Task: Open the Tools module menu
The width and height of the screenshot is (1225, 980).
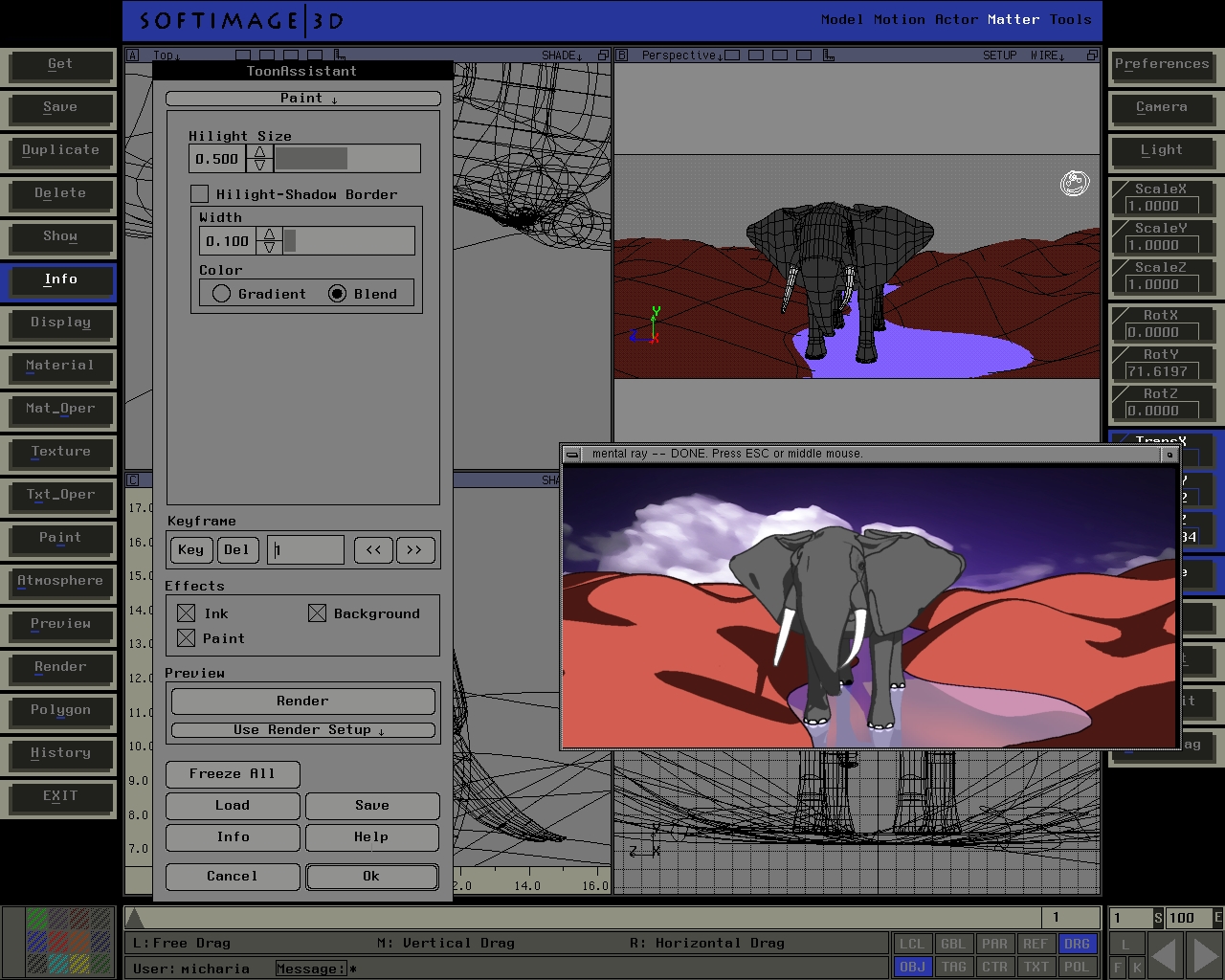Action: (x=1070, y=19)
